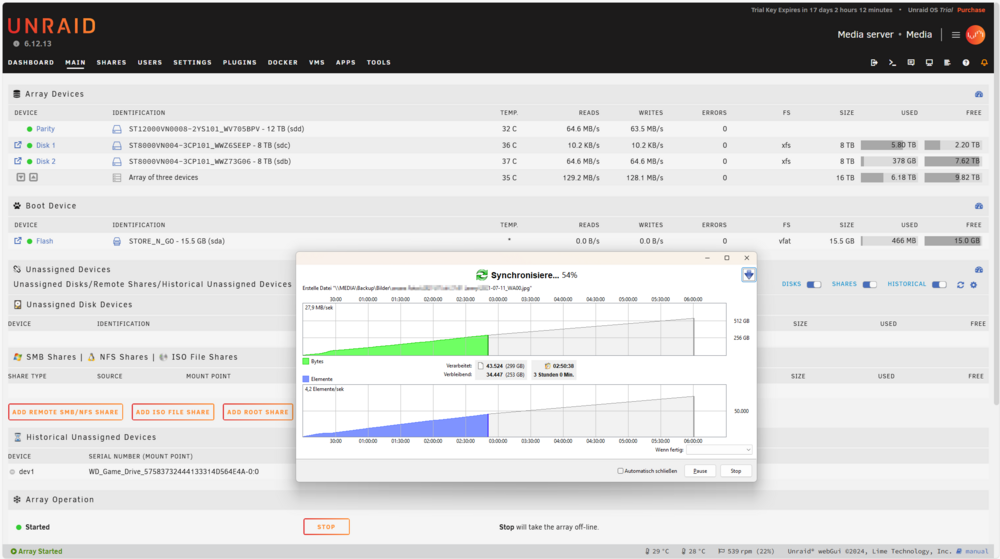This screenshot has width=1000, height=559.
Task: Open the SHARES menu tab
Action: pyautogui.click(x=112, y=62)
